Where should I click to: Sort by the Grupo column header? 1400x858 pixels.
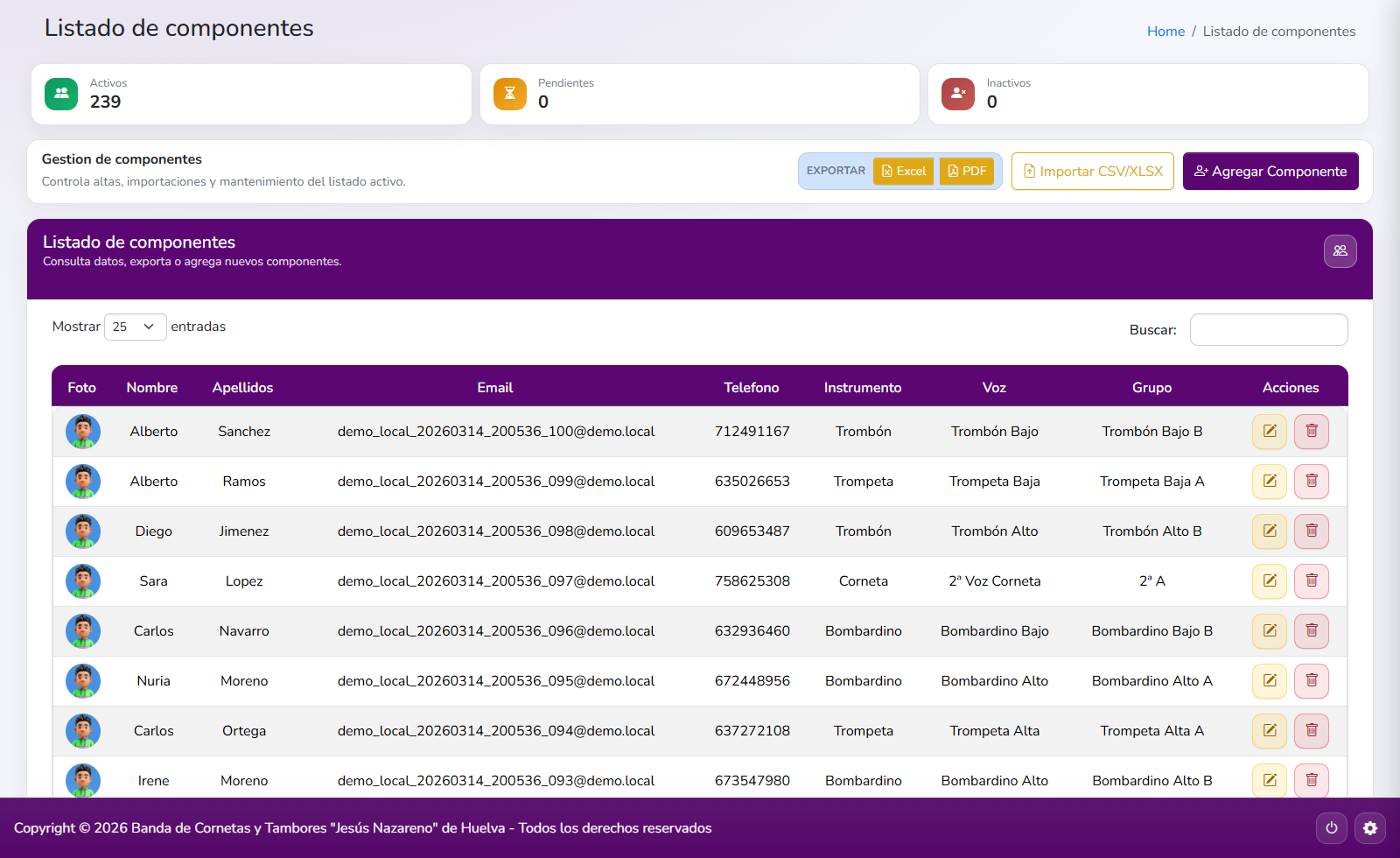point(1151,388)
